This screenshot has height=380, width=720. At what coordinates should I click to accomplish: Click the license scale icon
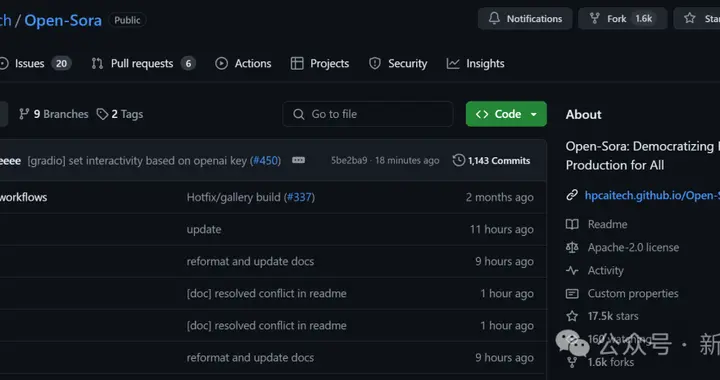[572, 247]
